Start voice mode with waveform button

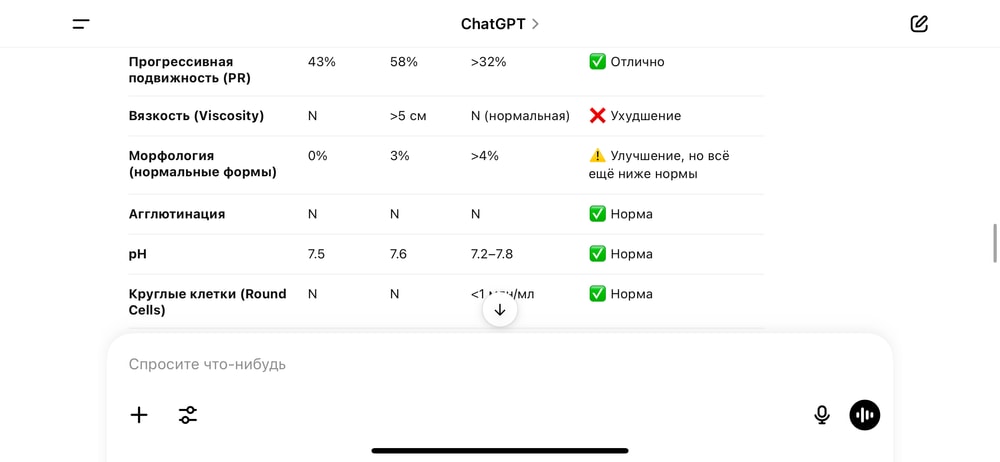coord(865,415)
